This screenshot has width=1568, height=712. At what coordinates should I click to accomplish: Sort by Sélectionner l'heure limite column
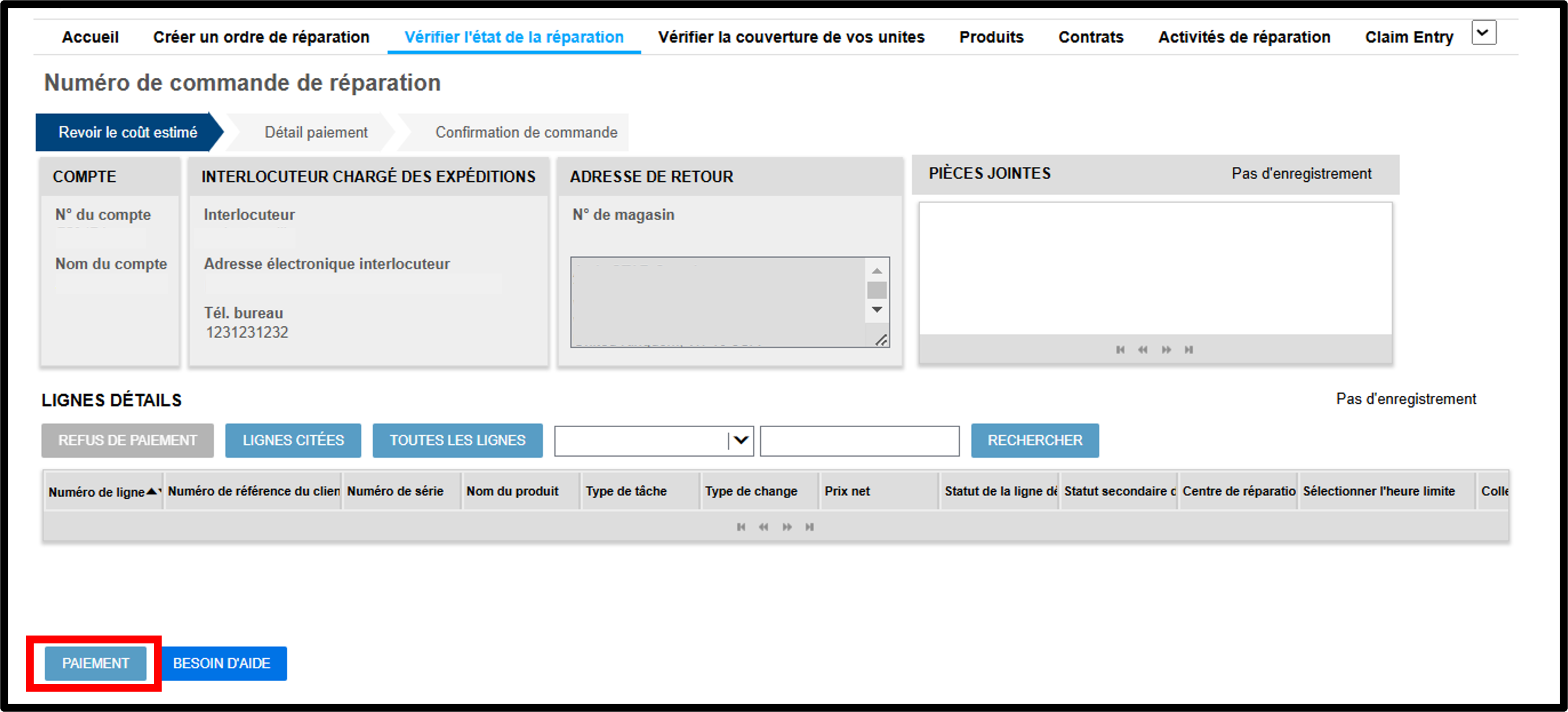pos(1386,491)
